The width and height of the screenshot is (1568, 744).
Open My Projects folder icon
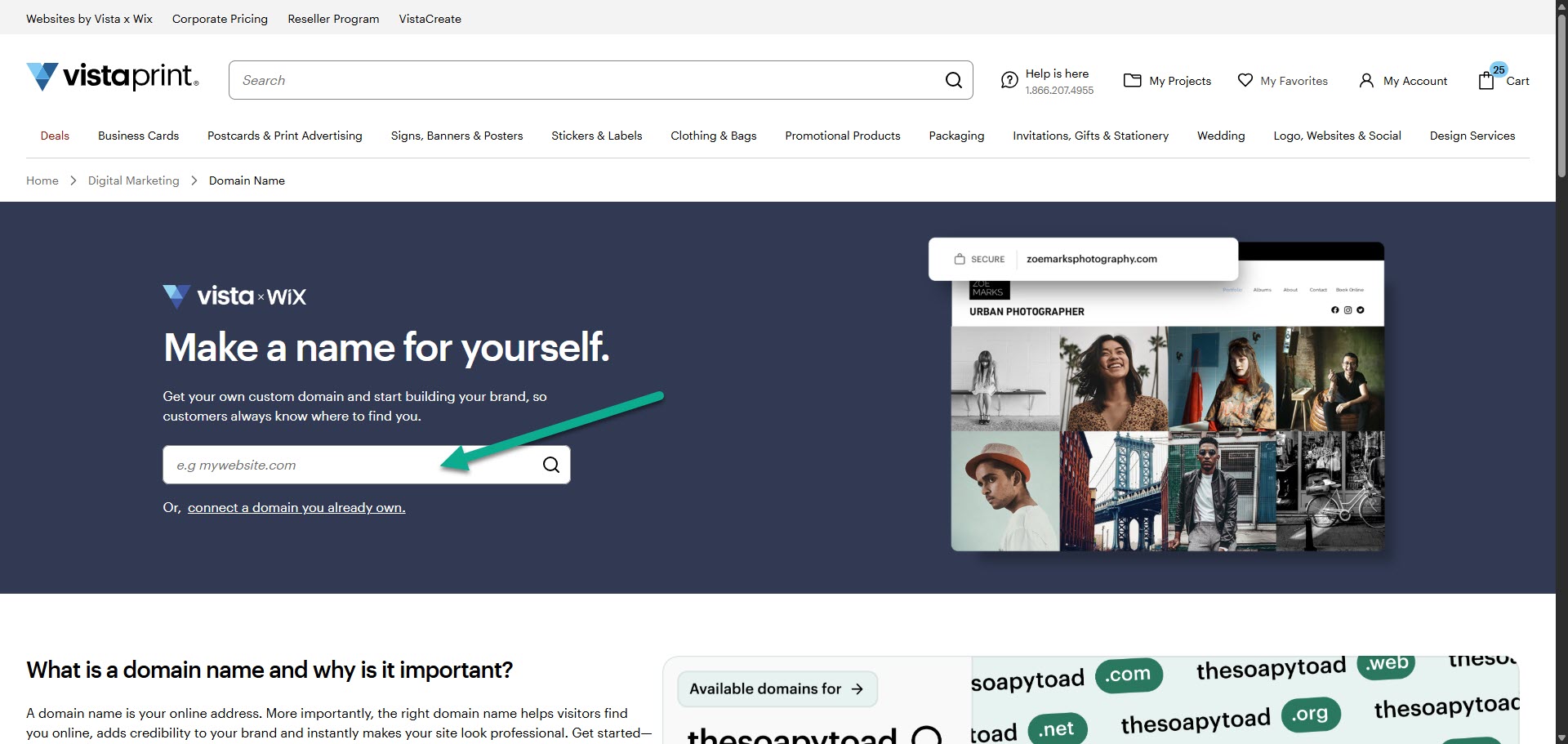(1132, 80)
